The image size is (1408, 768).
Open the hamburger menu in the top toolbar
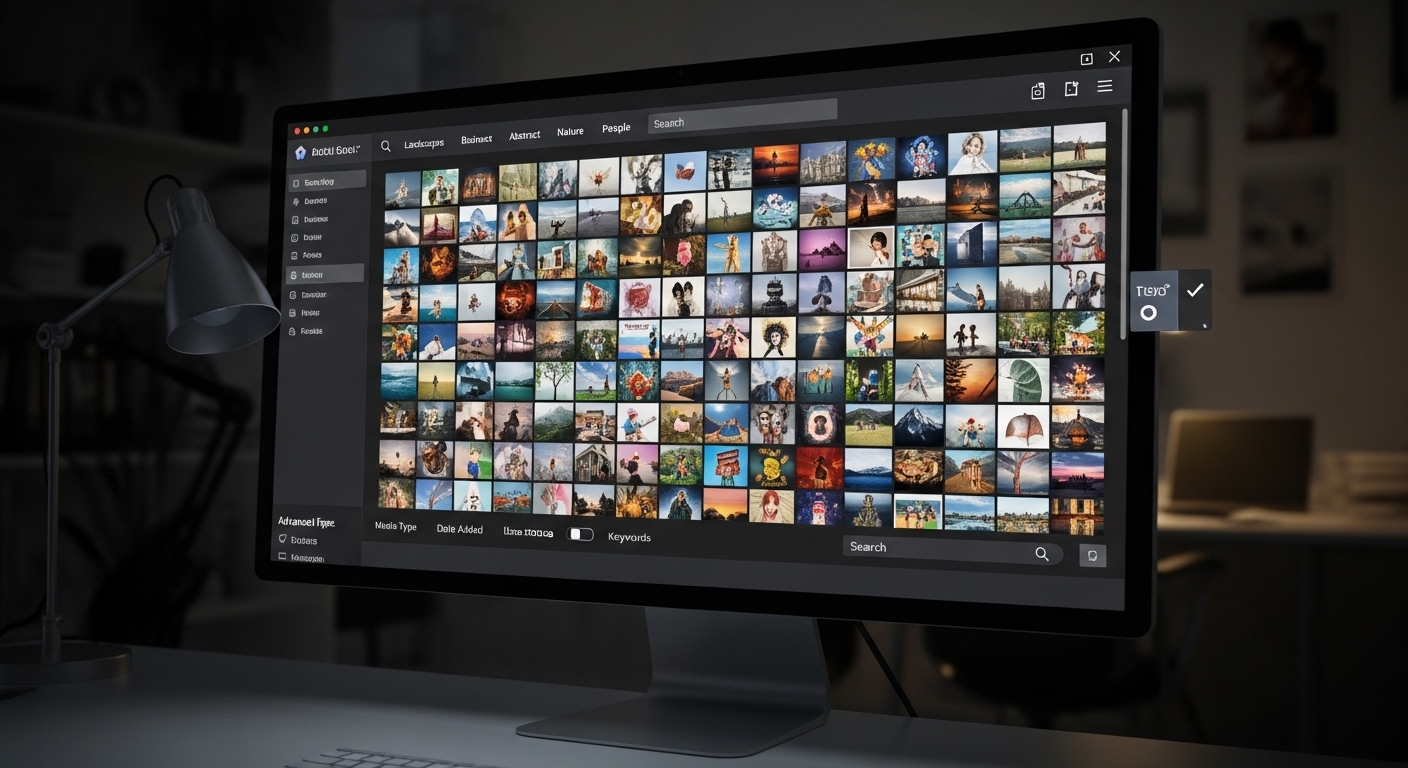1105,87
